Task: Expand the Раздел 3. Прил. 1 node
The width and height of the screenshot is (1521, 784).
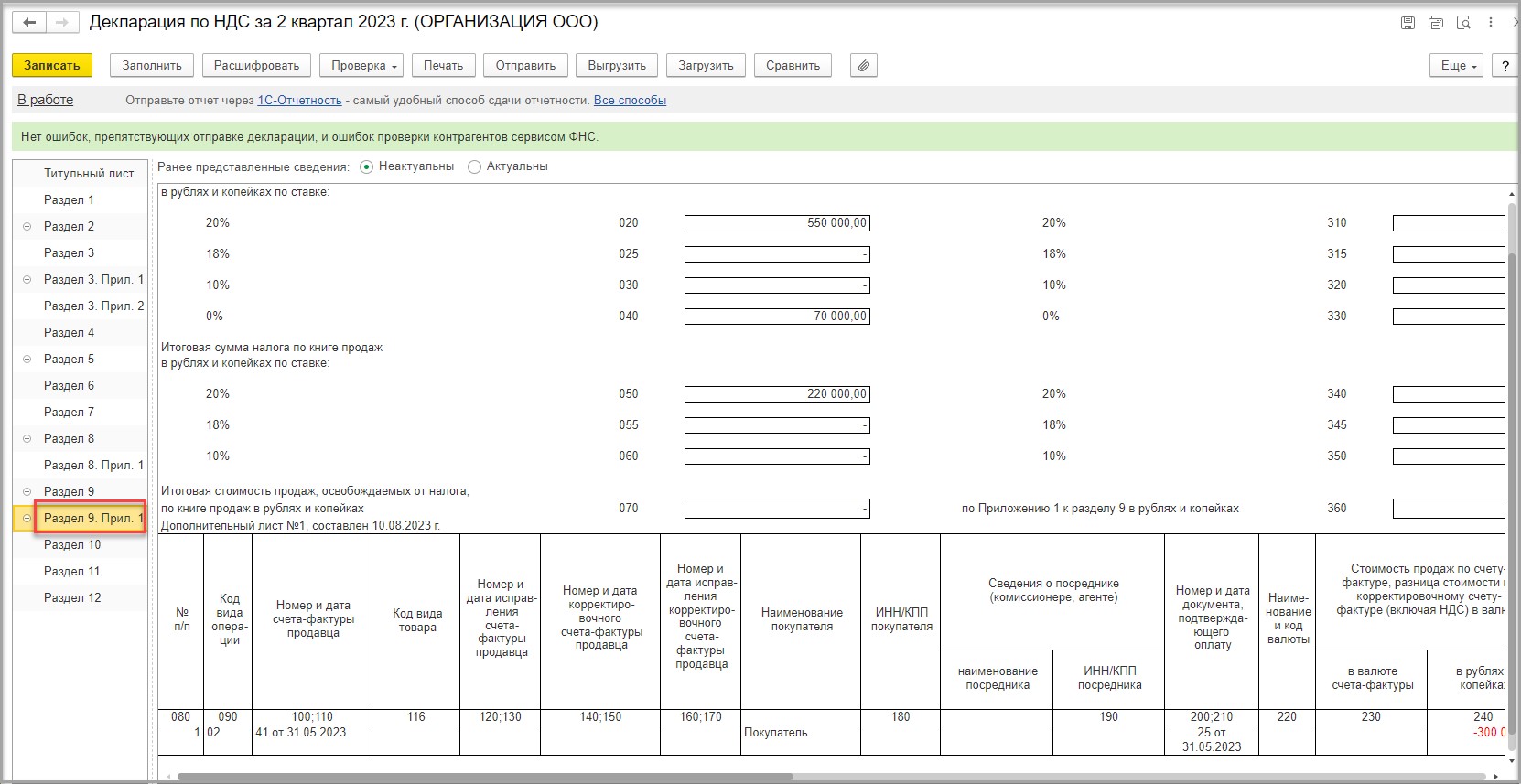Action: click(x=27, y=279)
